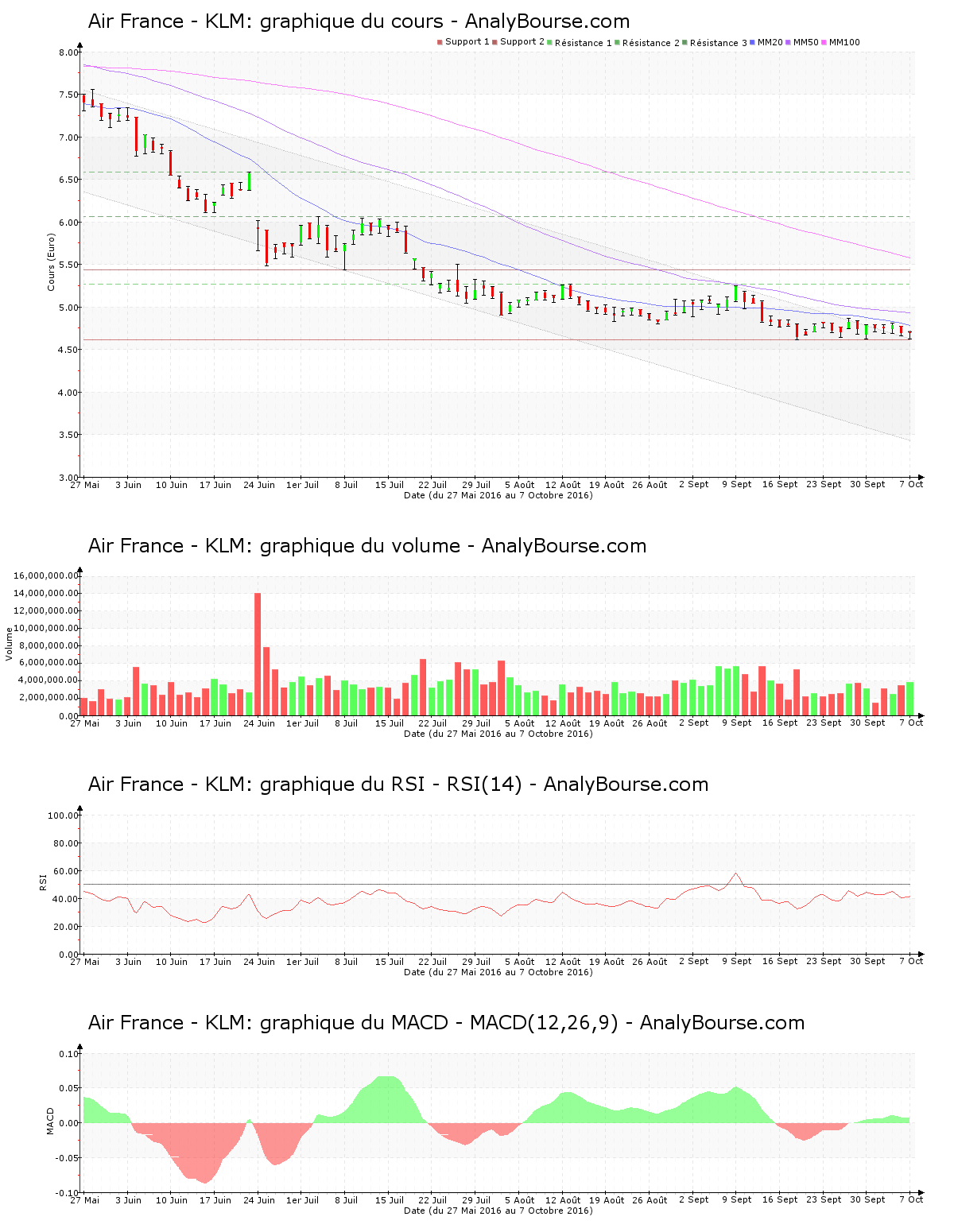This screenshot has width=954, height=1232.
Task: Select the 'Support 1' legend label
Action: [467, 42]
